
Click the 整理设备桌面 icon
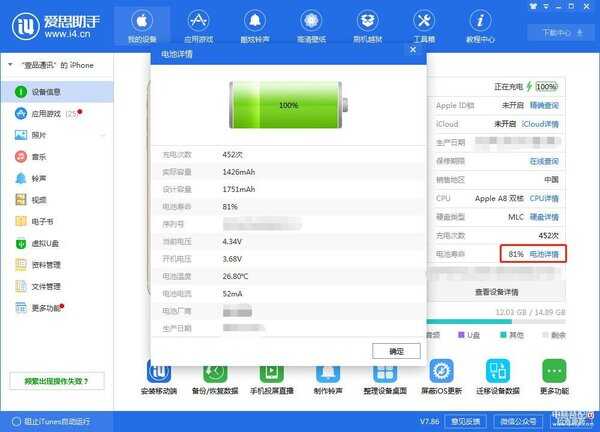(x=385, y=372)
